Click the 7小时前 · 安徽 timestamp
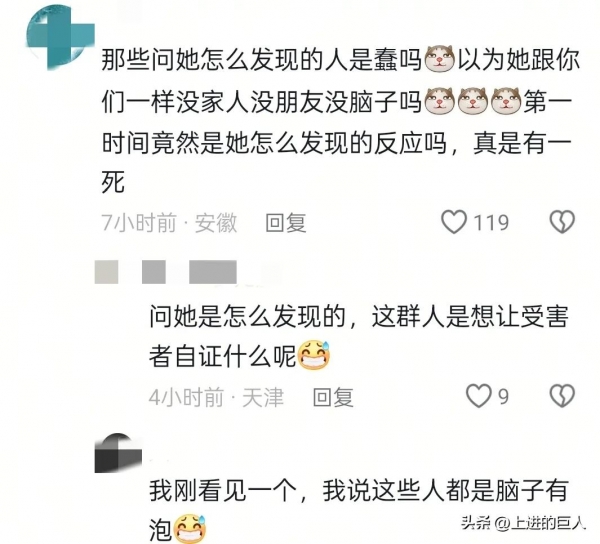Viewport: 600px width, 544px height. click(x=169, y=223)
